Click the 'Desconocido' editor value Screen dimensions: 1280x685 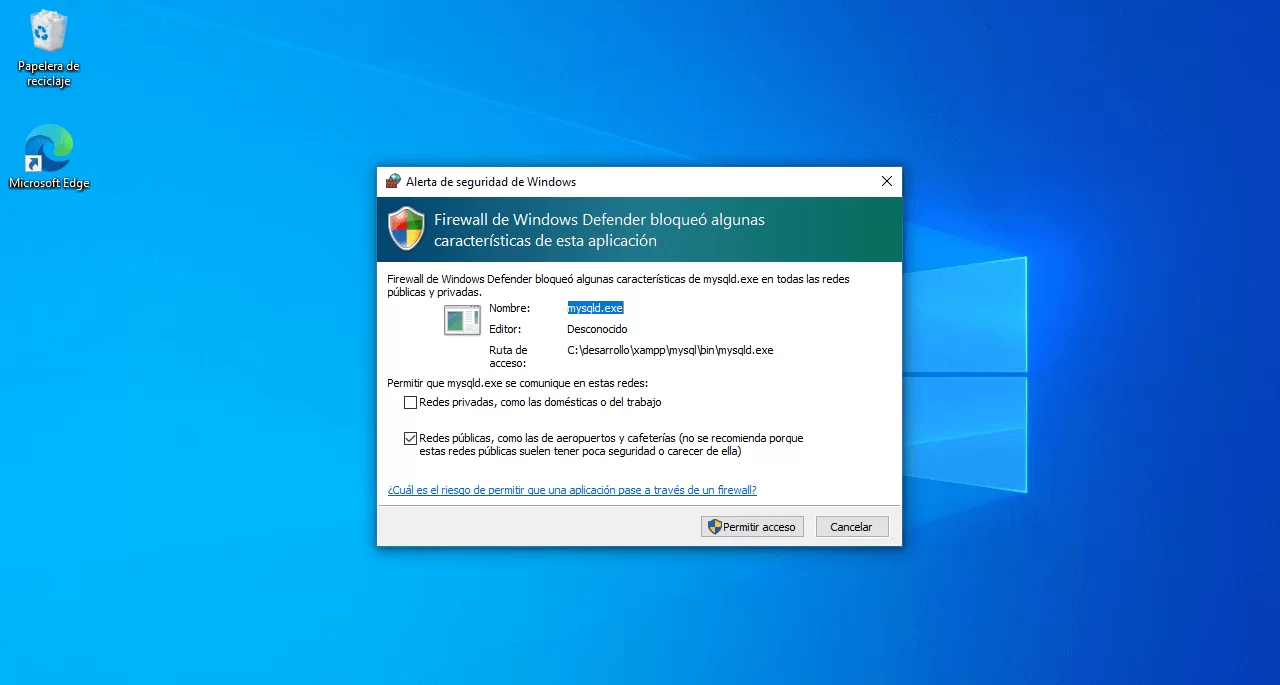point(597,329)
